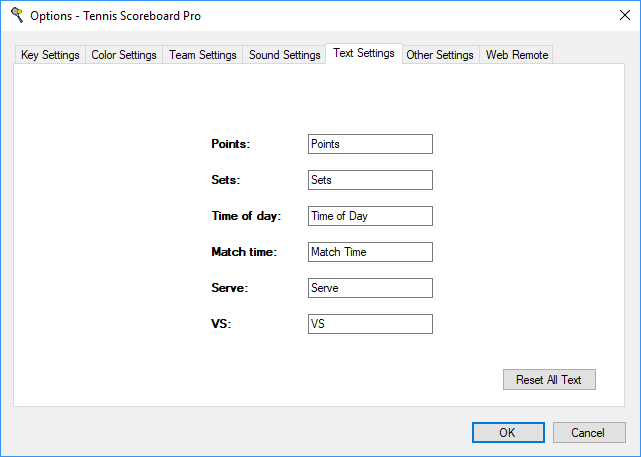Viewport: 641px width, 457px height.
Task: Open the Color Settings tab
Action: (x=124, y=55)
